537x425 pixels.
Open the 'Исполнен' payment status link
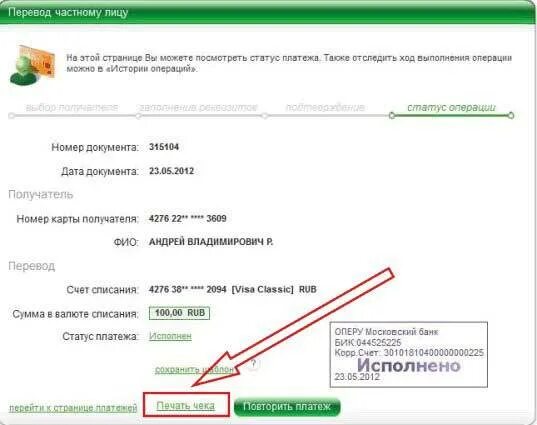170,336
